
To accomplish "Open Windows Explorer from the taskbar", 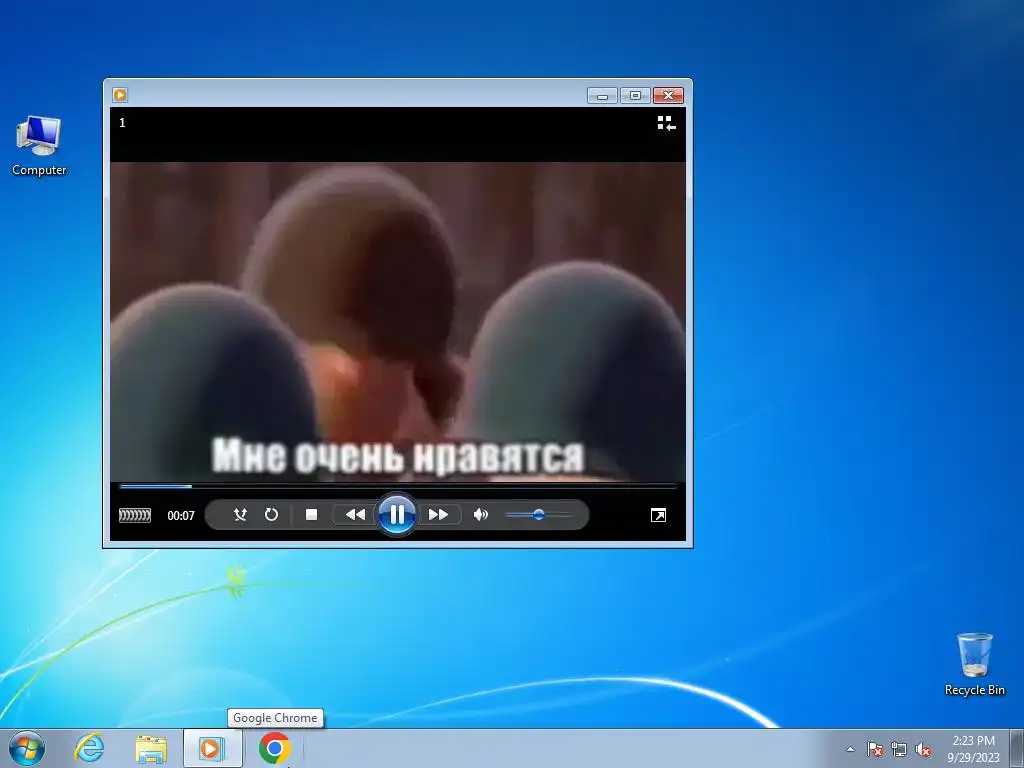I will tap(151, 748).
